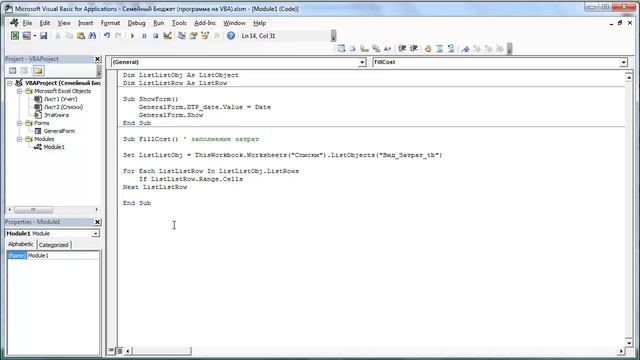Select the Categorized properties tab
This screenshot has height=360, width=640.
click(x=53, y=245)
